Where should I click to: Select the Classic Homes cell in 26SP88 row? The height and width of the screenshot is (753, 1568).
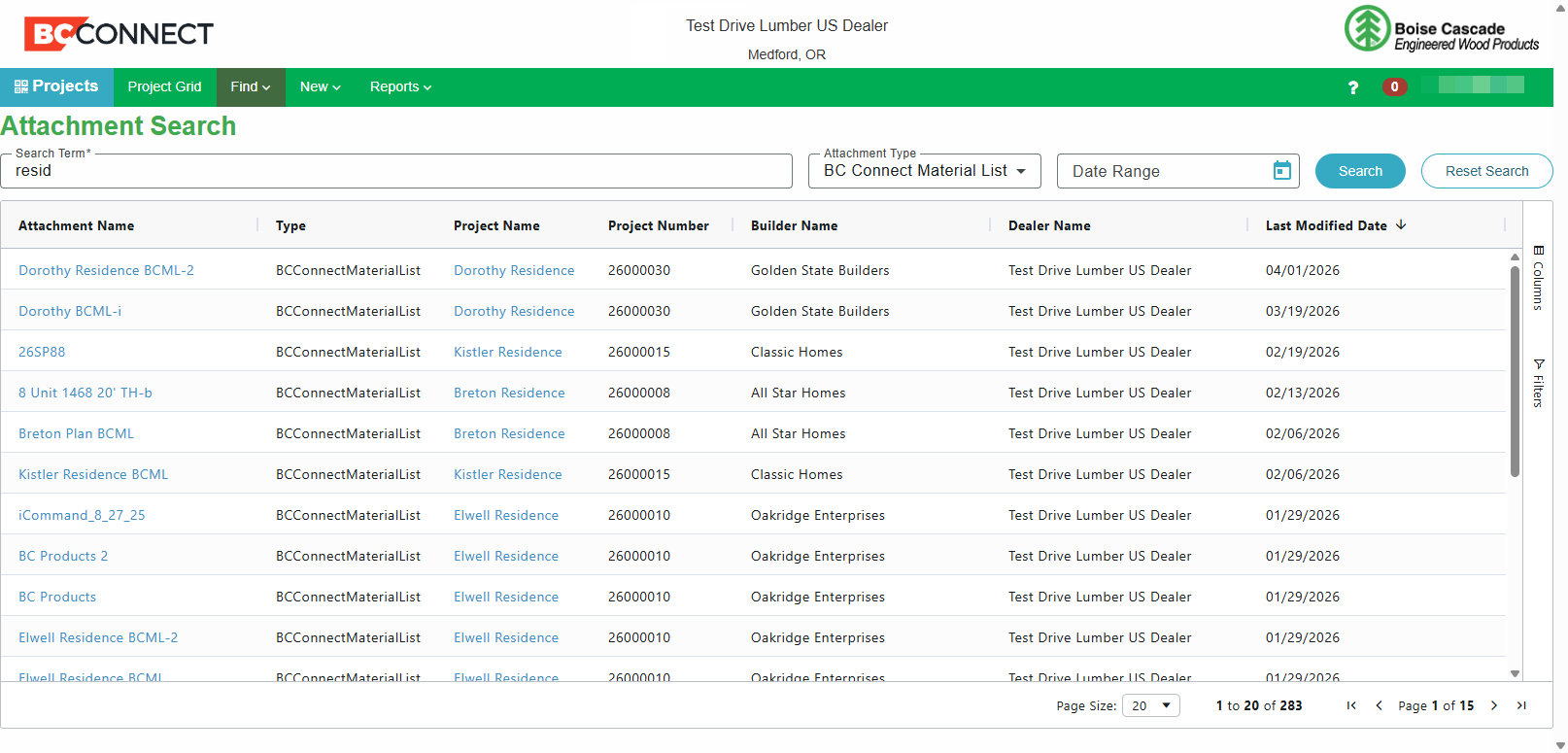797,352
